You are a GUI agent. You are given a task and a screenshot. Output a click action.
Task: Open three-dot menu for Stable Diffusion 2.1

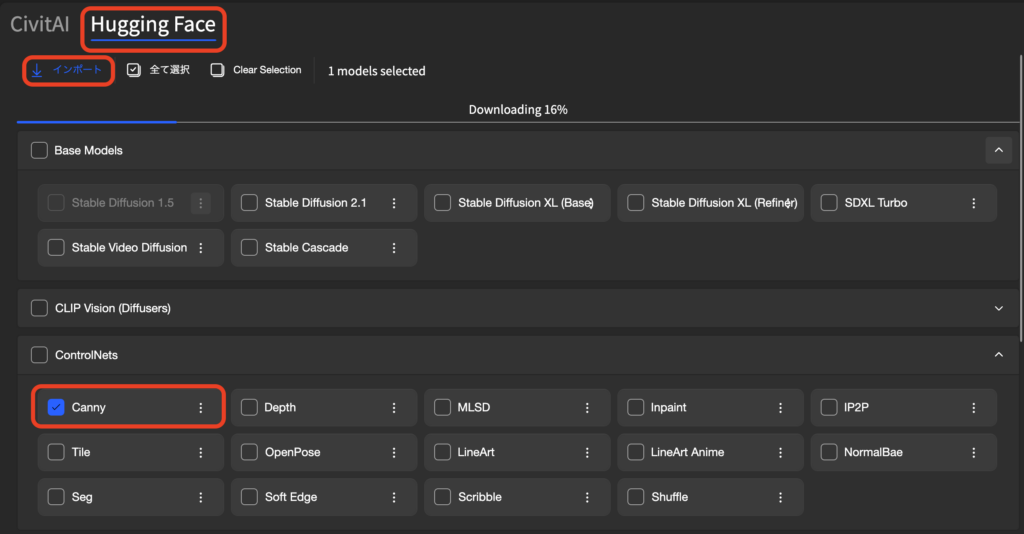[394, 203]
